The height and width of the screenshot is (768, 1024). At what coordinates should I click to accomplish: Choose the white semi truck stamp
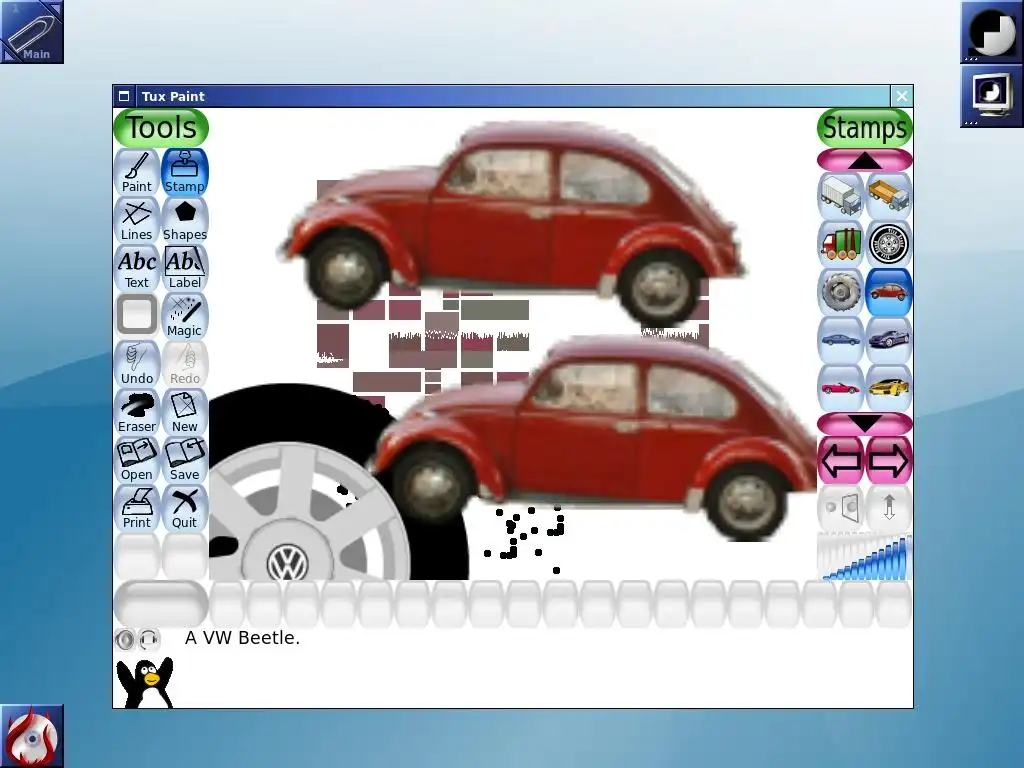[840, 195]
